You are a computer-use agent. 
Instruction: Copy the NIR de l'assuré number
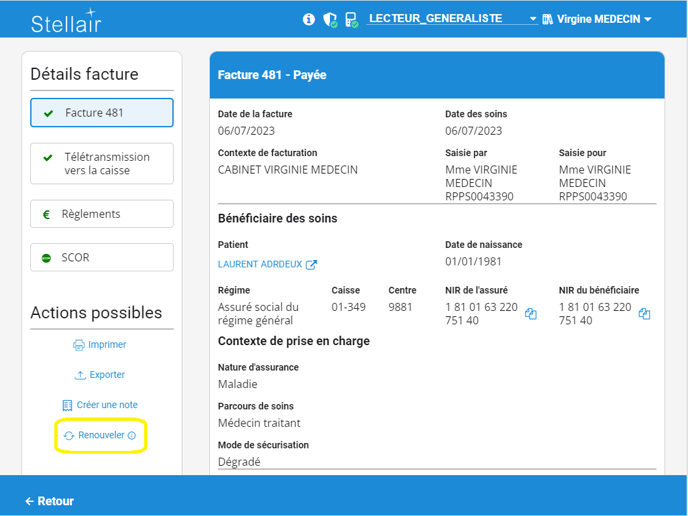(x=530, y=314)
